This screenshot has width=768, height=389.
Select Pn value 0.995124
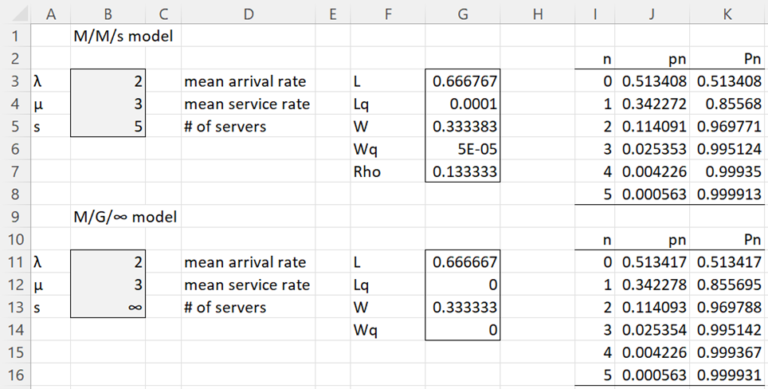(727, 149)
